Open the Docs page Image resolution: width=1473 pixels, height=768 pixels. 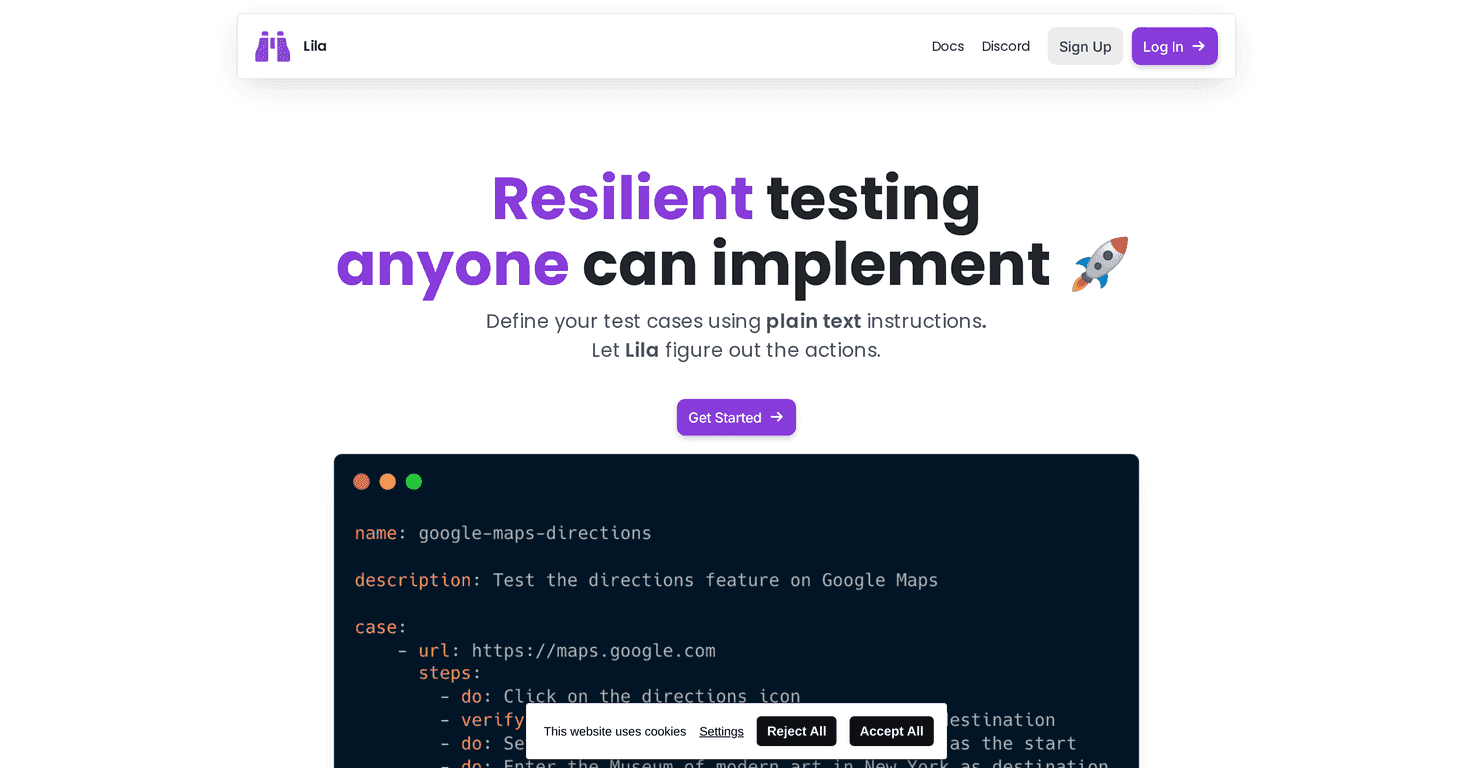[x=947, y=46]
